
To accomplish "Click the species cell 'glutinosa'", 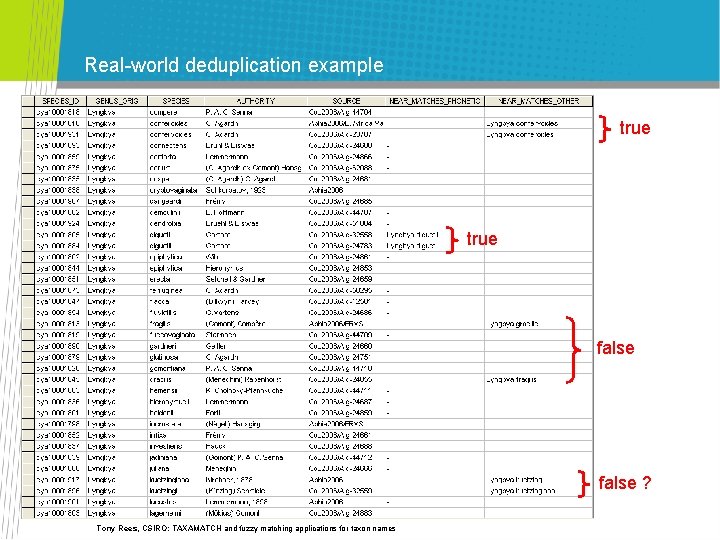I will coord(176,357).
